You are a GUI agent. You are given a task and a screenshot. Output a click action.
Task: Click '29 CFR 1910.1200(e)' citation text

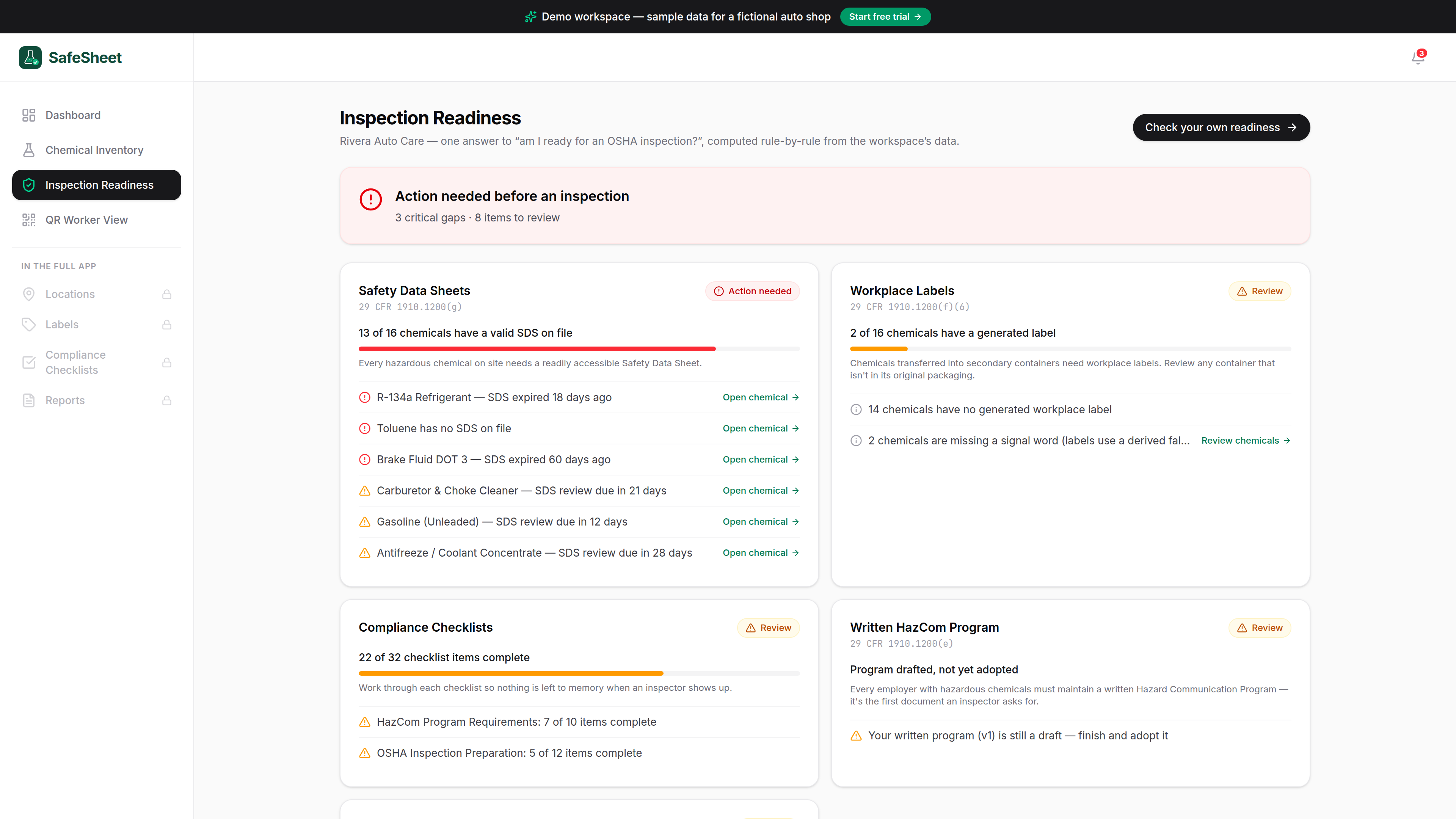(x=901, y=644)
